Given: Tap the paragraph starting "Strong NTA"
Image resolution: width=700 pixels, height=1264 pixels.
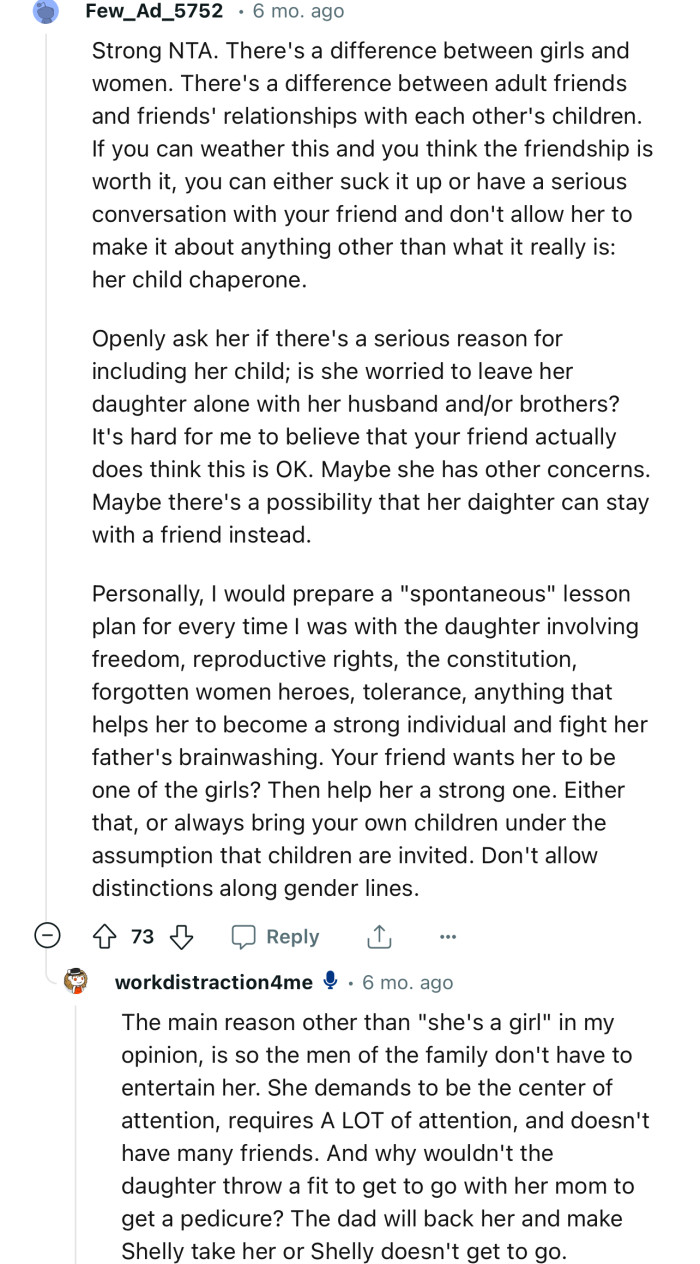Looking at the screenshot, I should [x=370, y=164].
